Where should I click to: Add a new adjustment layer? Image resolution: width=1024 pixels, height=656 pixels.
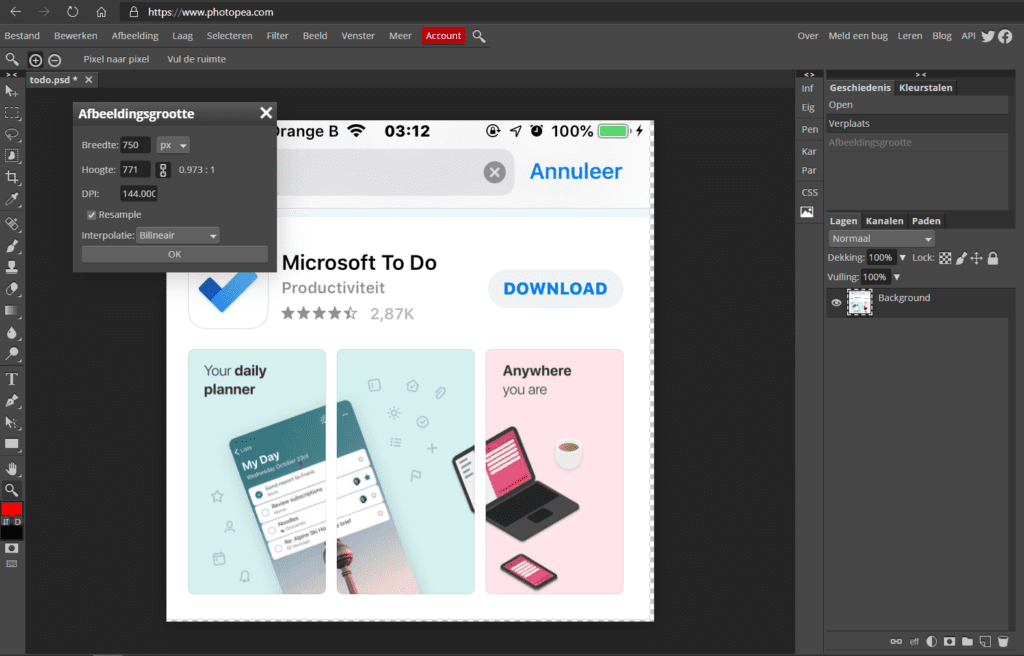[932, 642]
